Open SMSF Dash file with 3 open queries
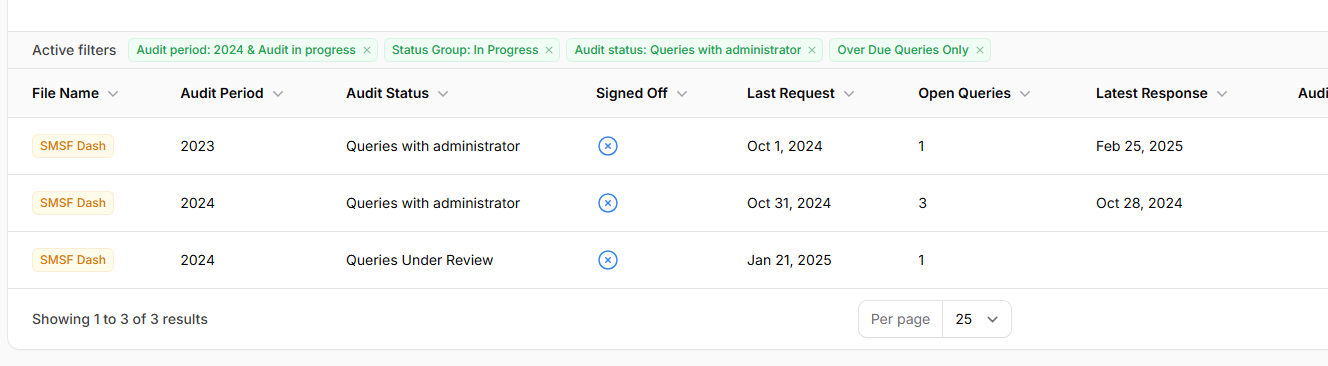1328x366 pixels. 73,203
